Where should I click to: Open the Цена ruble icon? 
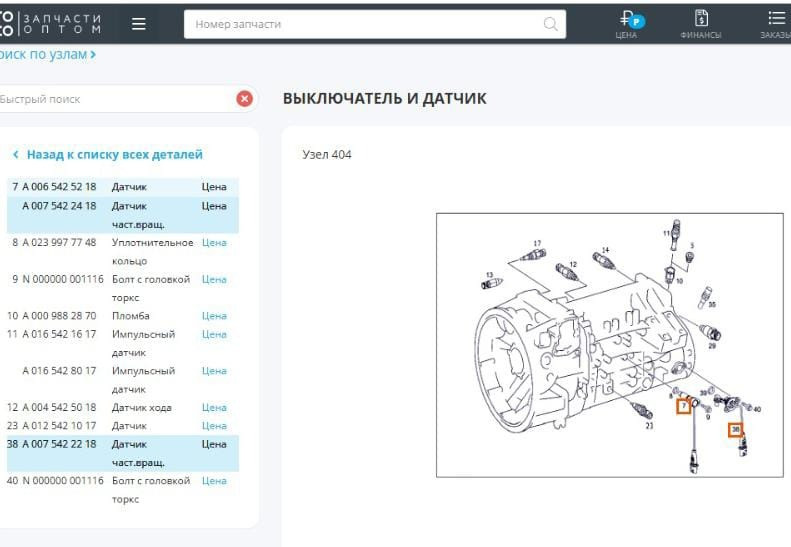click(x=628, y=24)
